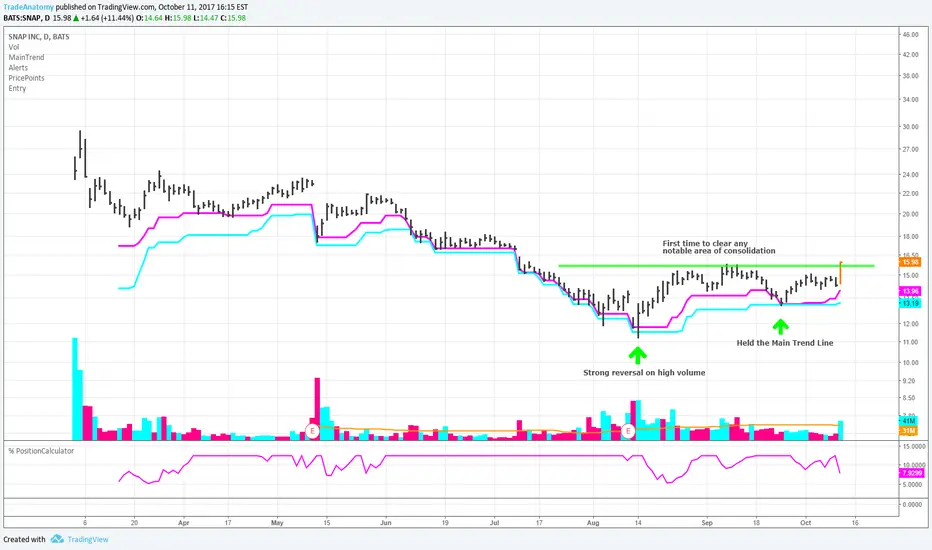
Task: Click the 20.00 price axis label
Action: [911, 214]
